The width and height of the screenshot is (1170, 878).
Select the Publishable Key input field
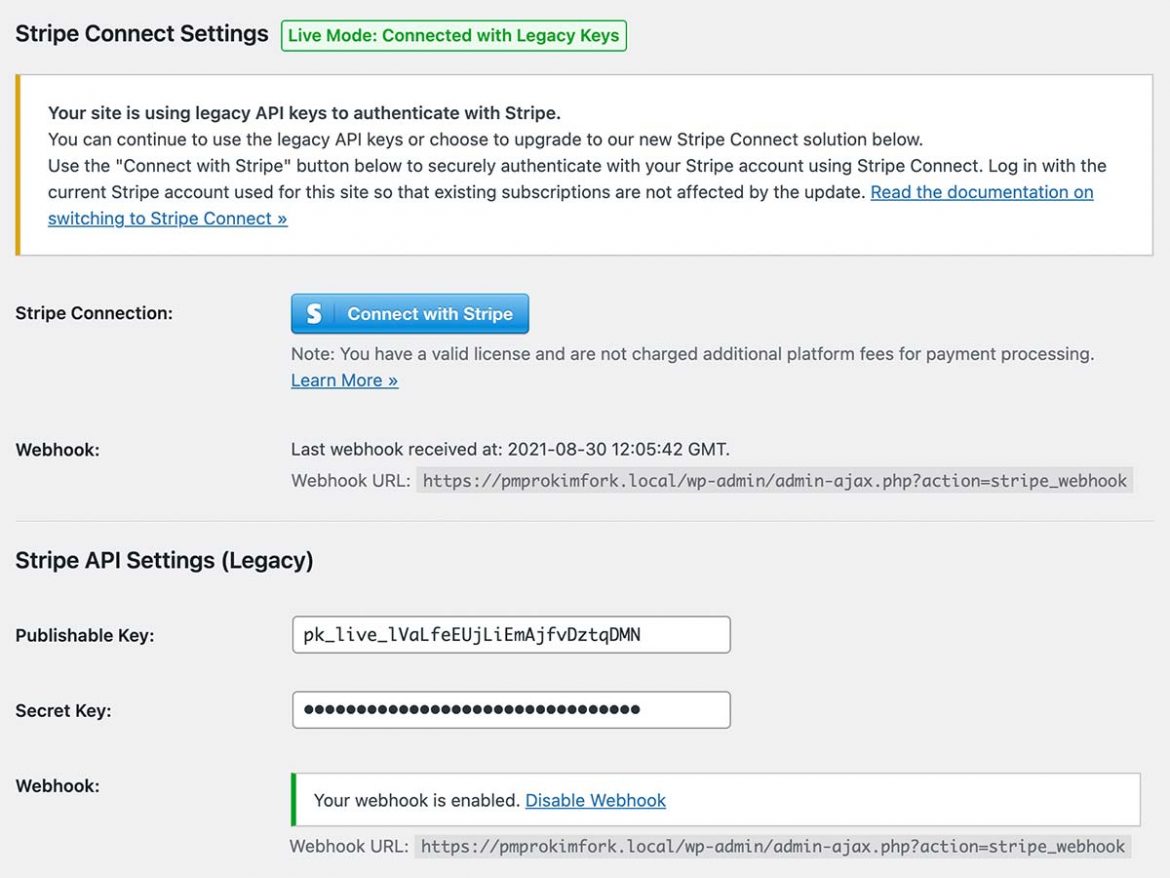click(x=510, y=634)
